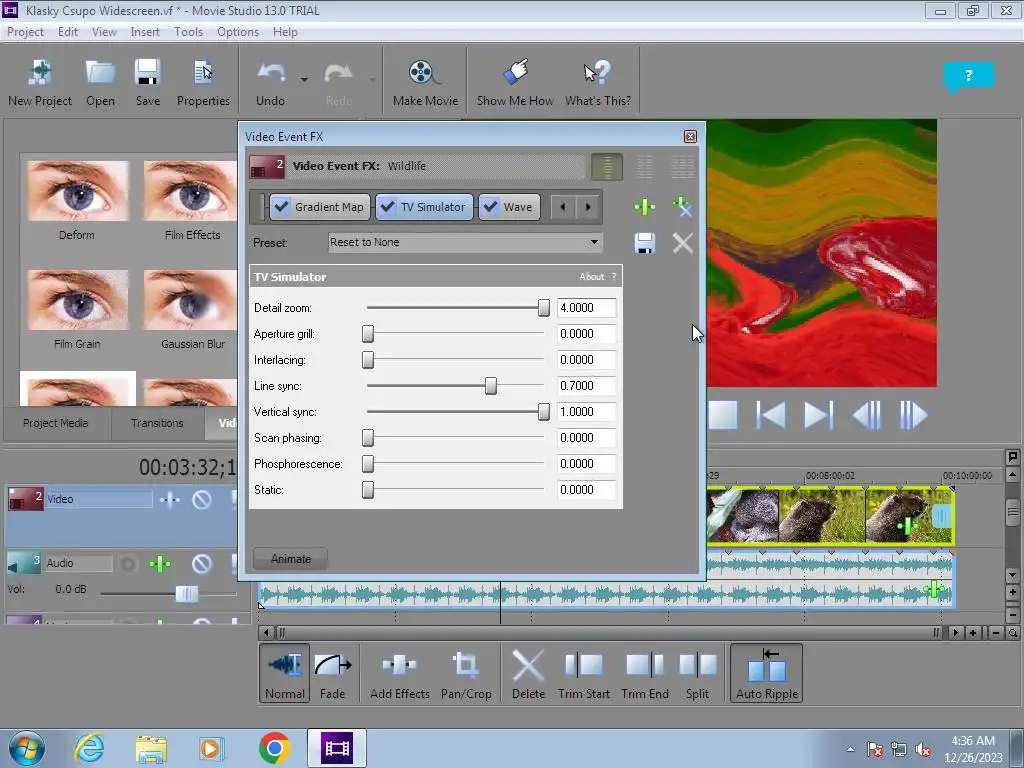Toggle the Auto Ripple mode

point(767,673)
